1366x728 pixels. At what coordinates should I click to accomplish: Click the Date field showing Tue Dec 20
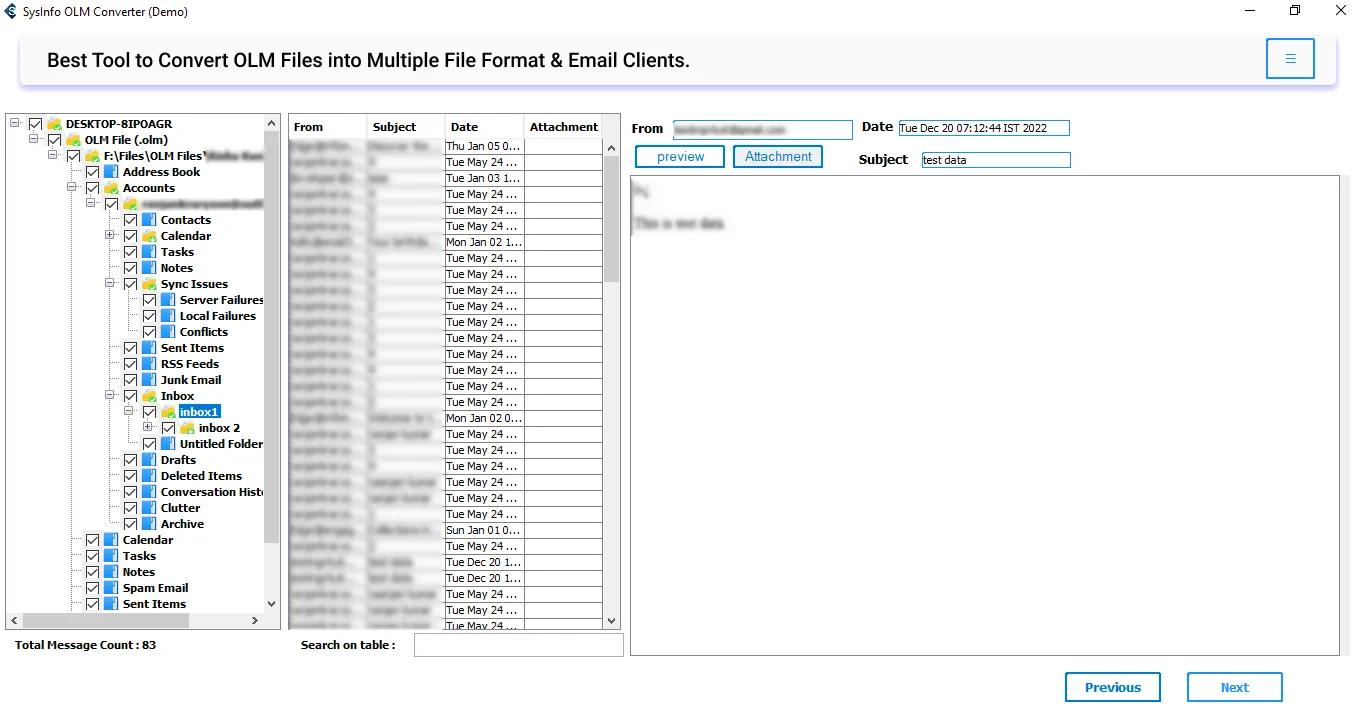(984, 128)
